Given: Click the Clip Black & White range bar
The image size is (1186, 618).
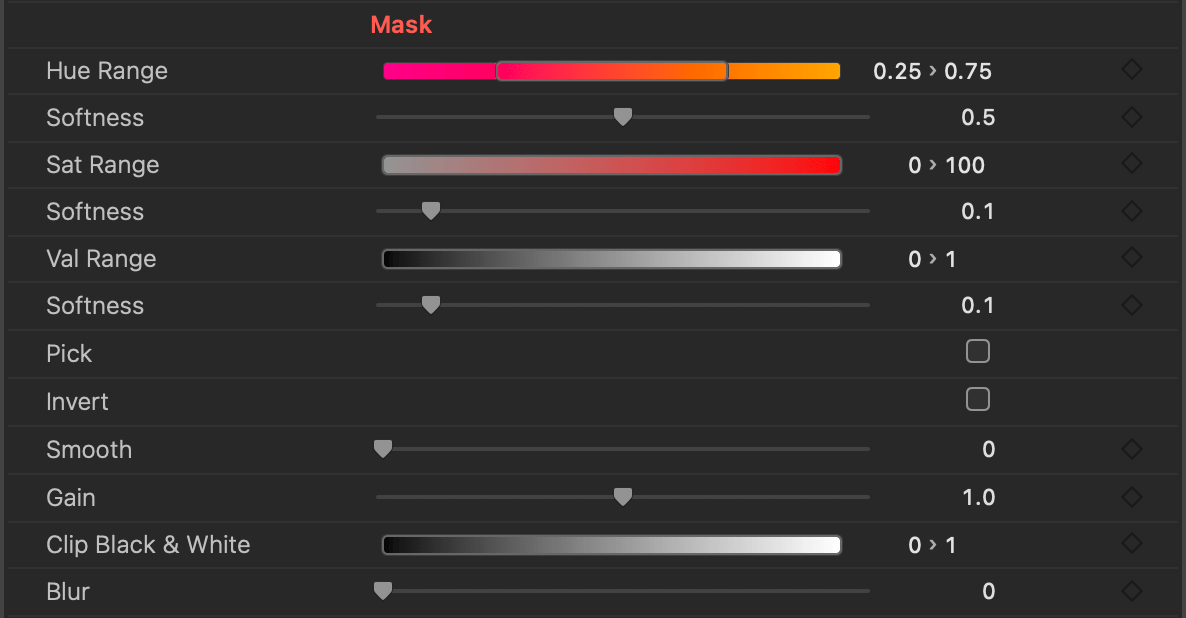Looking at the screenshot, I should point(611,545).
